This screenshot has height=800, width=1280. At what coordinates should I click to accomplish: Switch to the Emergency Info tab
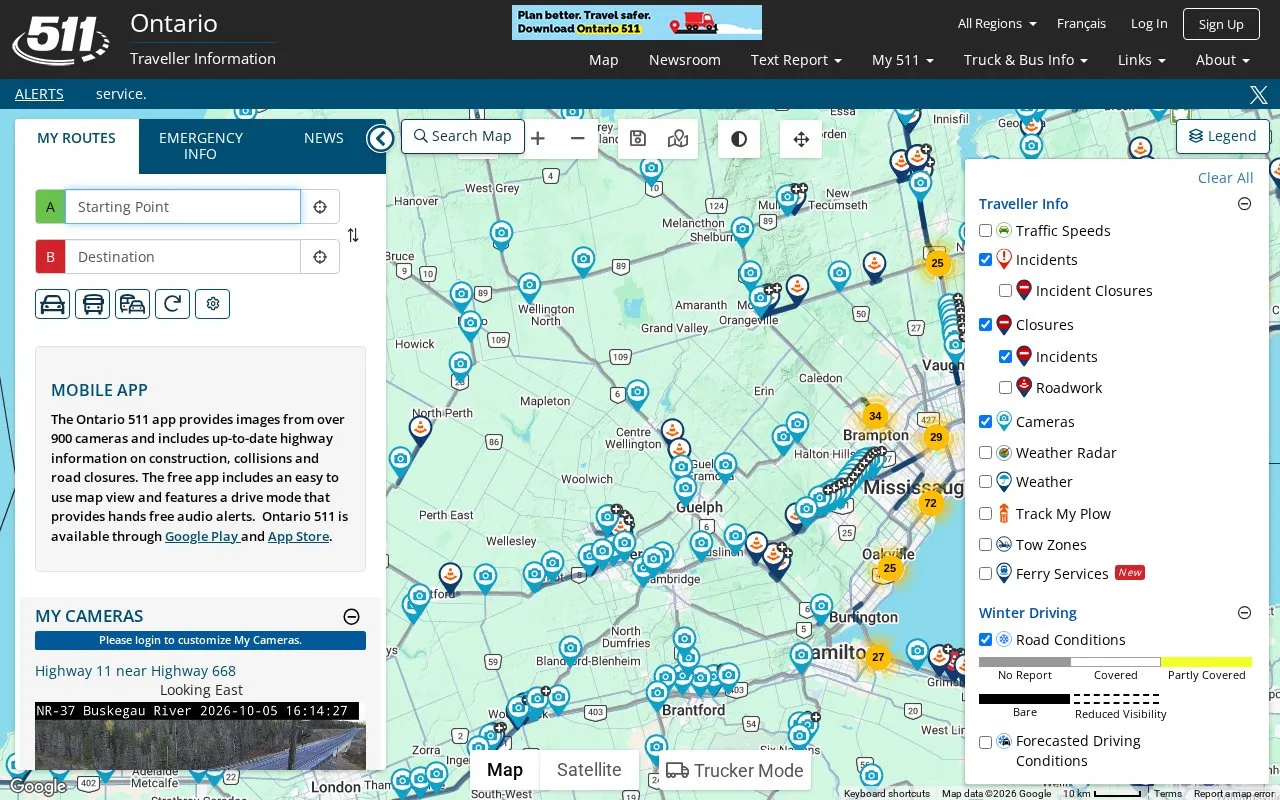pos(201,146)
